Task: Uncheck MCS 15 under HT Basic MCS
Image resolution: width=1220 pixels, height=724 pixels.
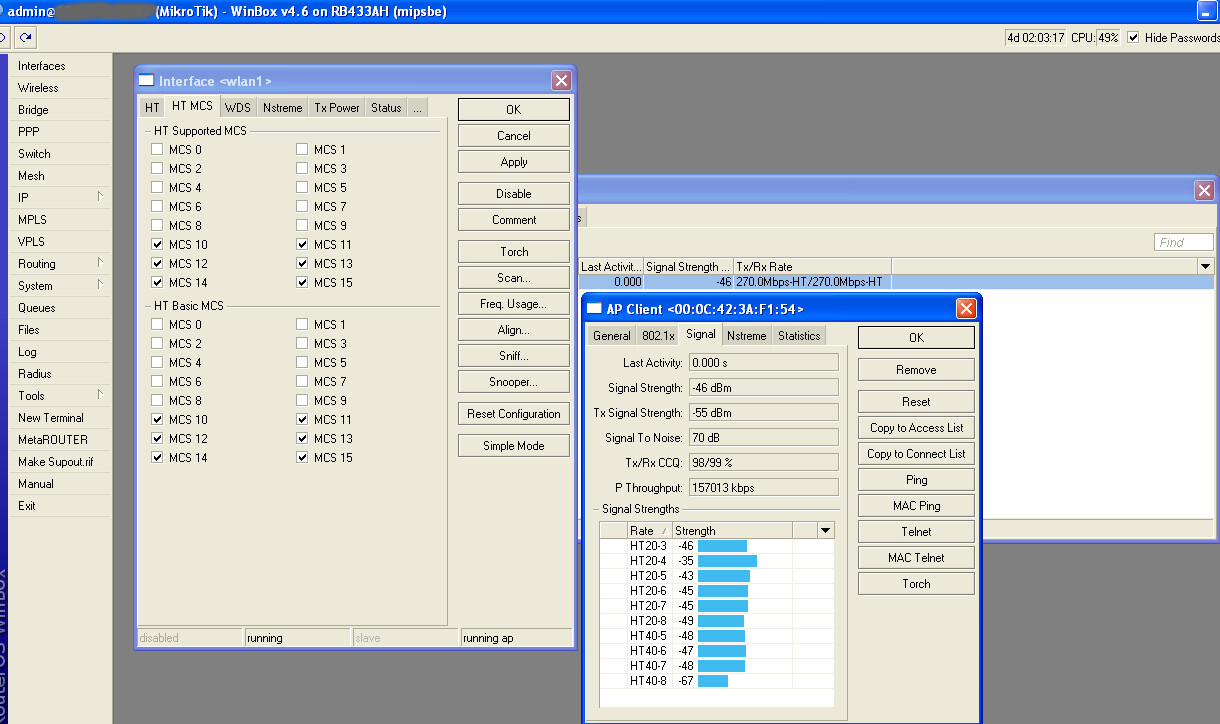Action: 302,458
